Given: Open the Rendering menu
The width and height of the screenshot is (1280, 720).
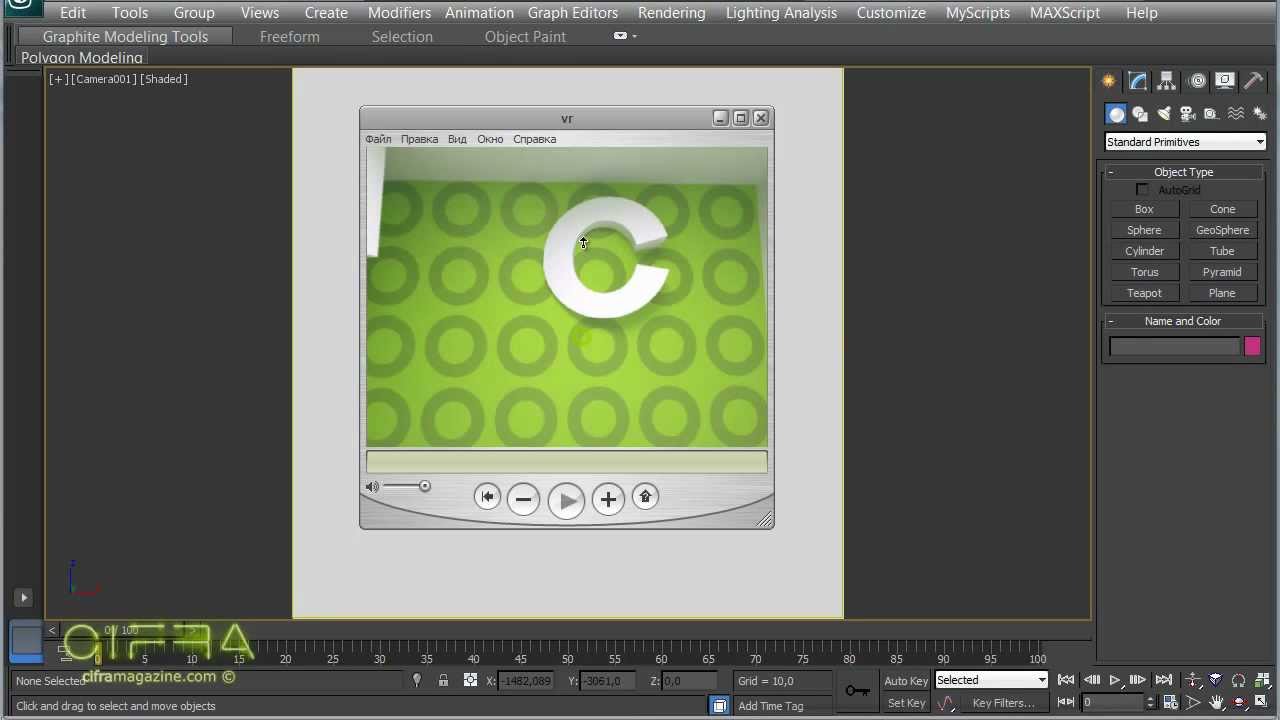Looking at the screenshot, I should click(x=671, y=13).
